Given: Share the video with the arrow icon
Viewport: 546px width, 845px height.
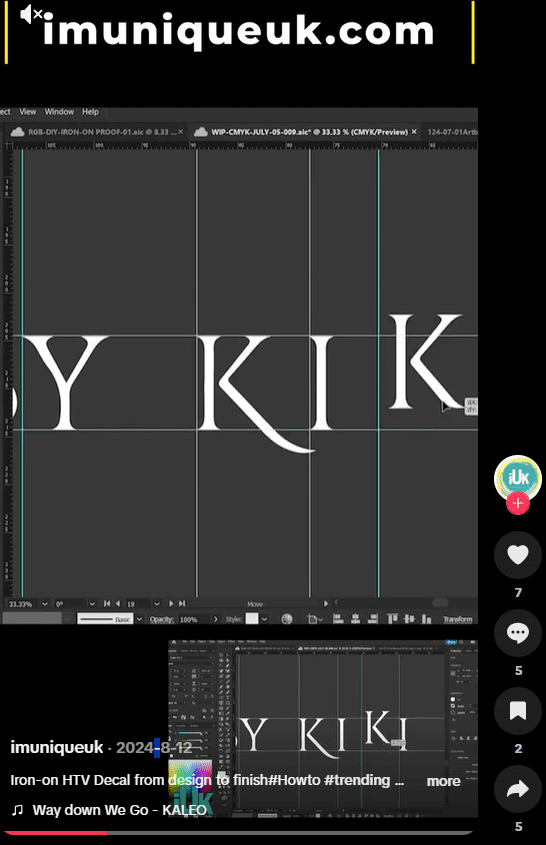Looking at the screenshot, I should (x=517, y=789).
